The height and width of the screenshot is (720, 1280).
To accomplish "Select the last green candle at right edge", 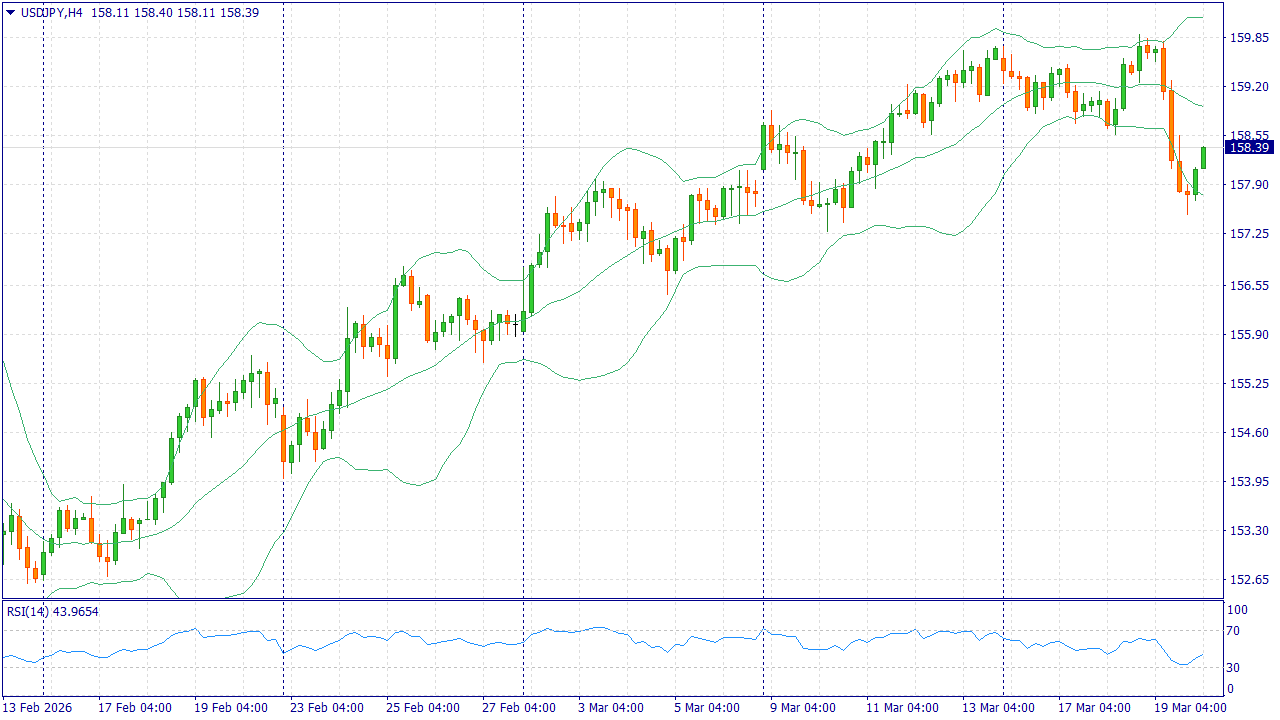I will (1204, 158).
